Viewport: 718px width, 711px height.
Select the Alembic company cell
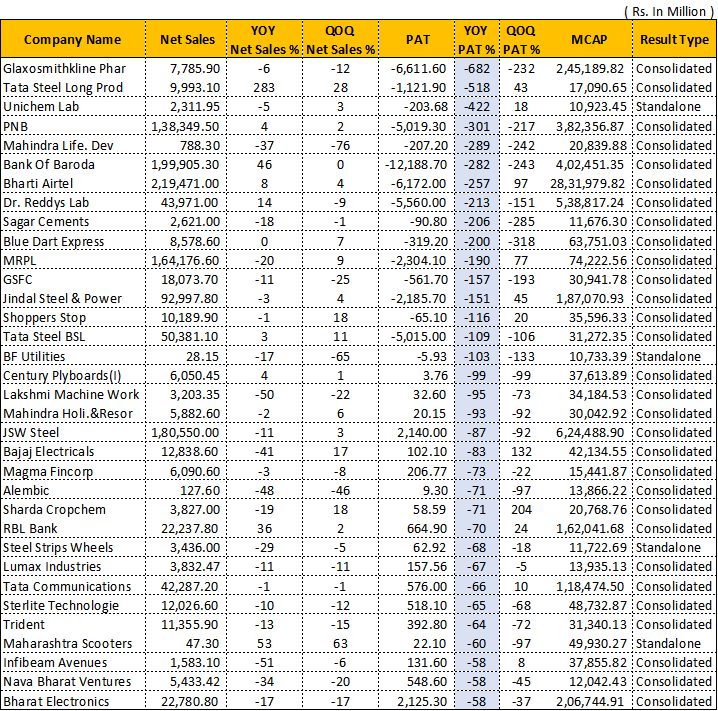click(x=26, y=490)
